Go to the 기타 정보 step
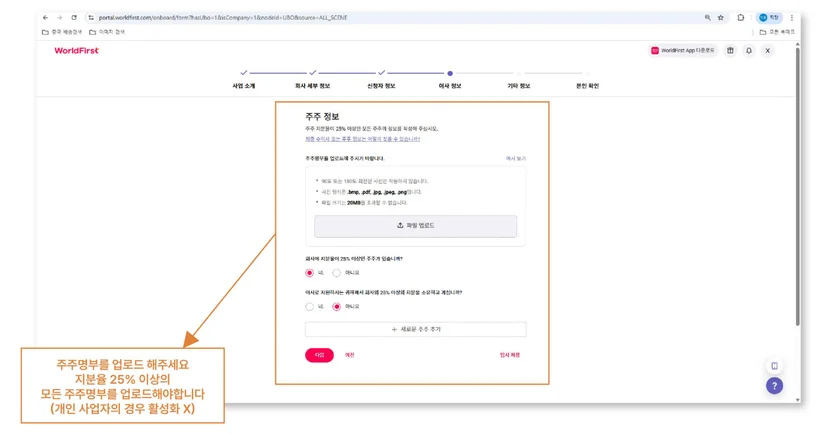 tap(519, 86)
